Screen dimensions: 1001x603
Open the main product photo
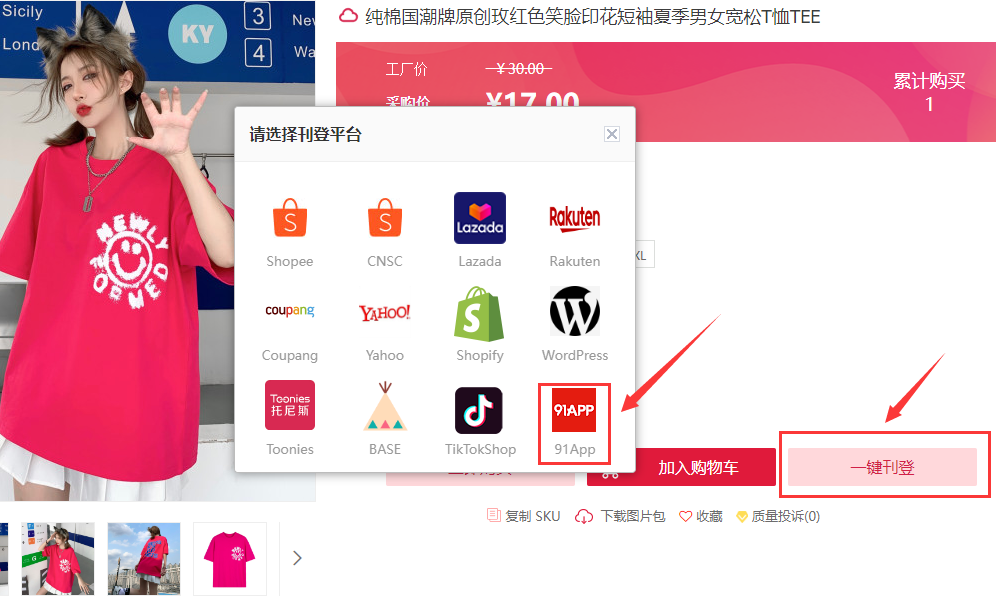pos(157,250)
